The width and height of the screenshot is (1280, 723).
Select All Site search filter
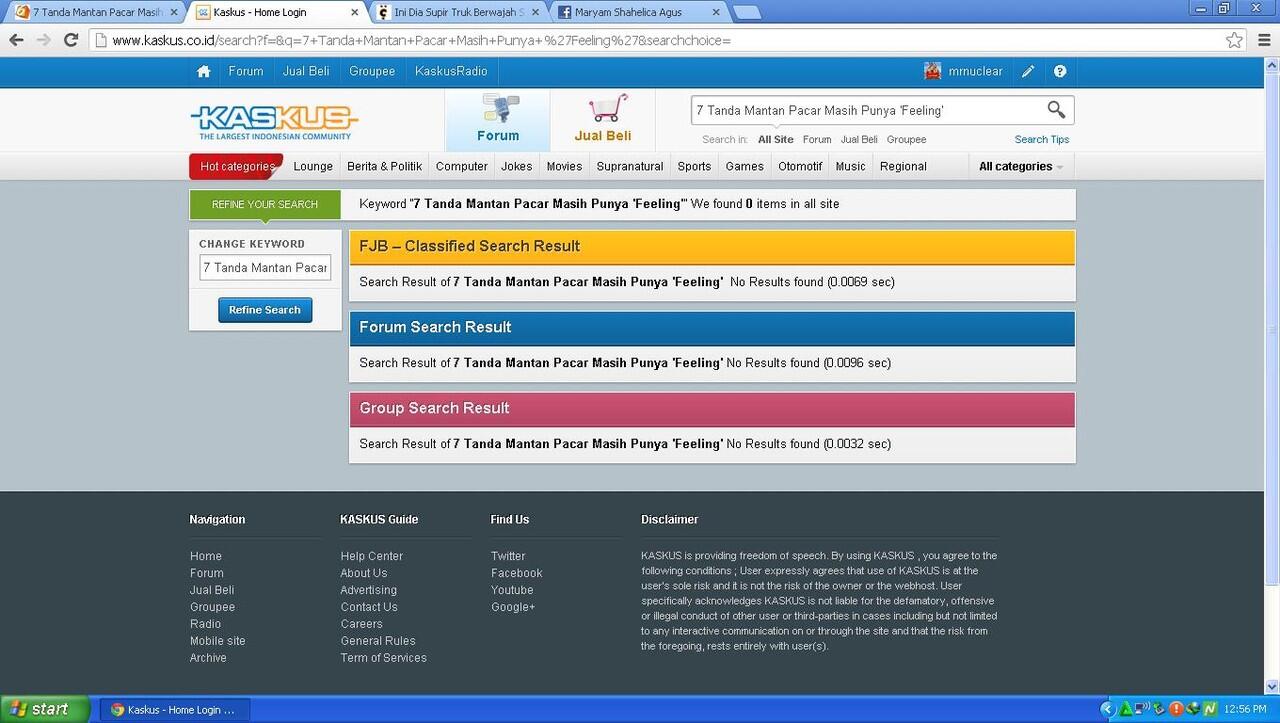pos(776,139)
